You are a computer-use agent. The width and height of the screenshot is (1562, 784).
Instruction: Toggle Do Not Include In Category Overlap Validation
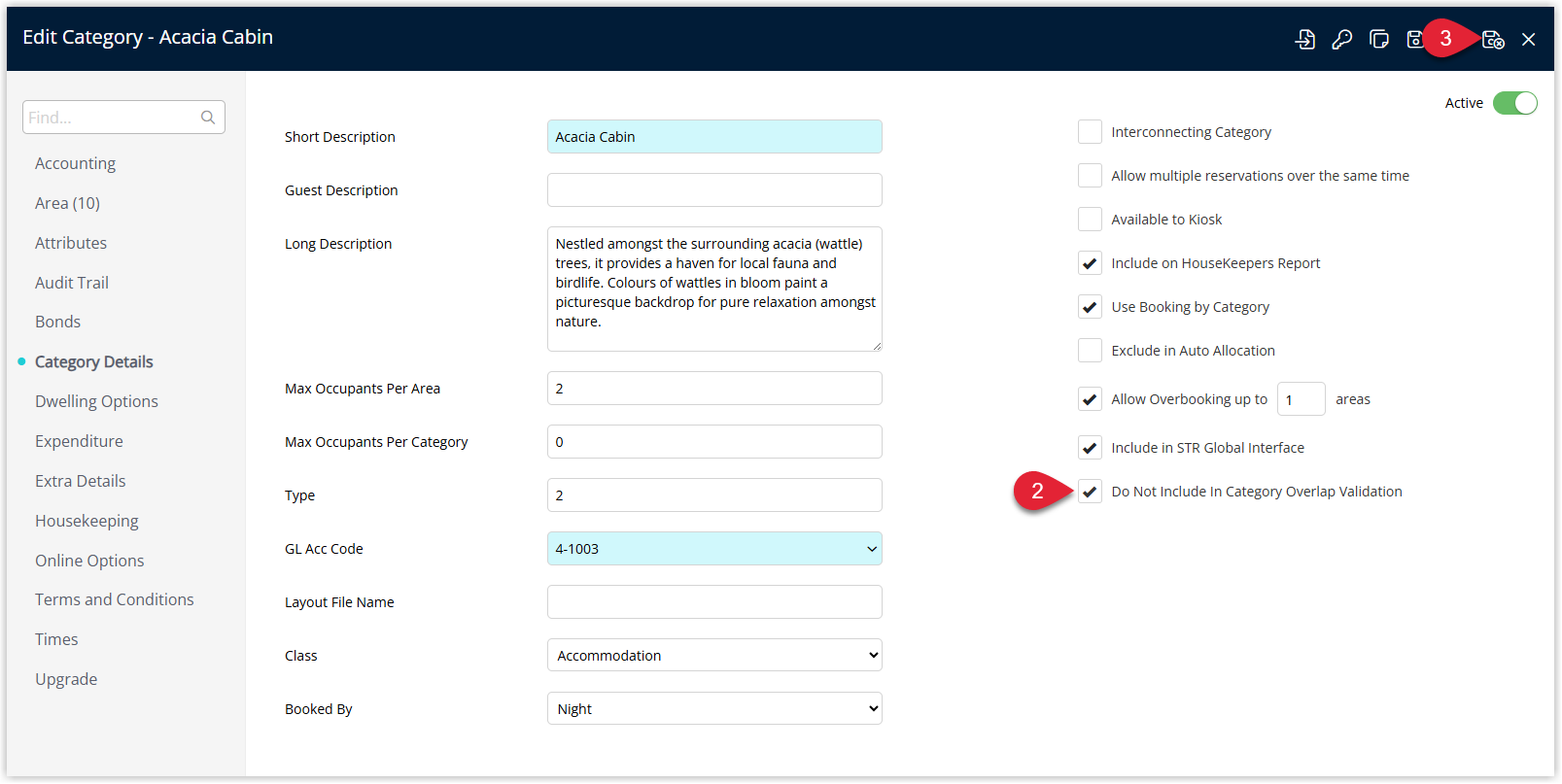click(1090, 492)
